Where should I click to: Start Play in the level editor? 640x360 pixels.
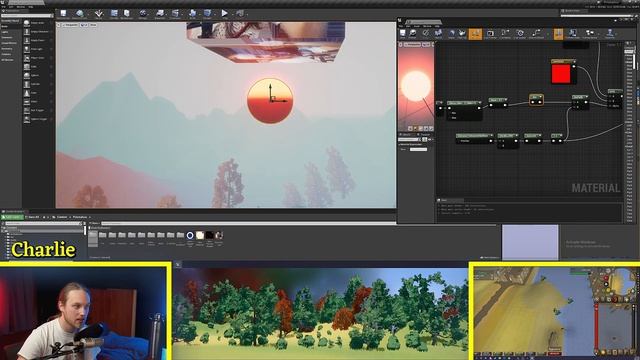click(x=224, y=14)
